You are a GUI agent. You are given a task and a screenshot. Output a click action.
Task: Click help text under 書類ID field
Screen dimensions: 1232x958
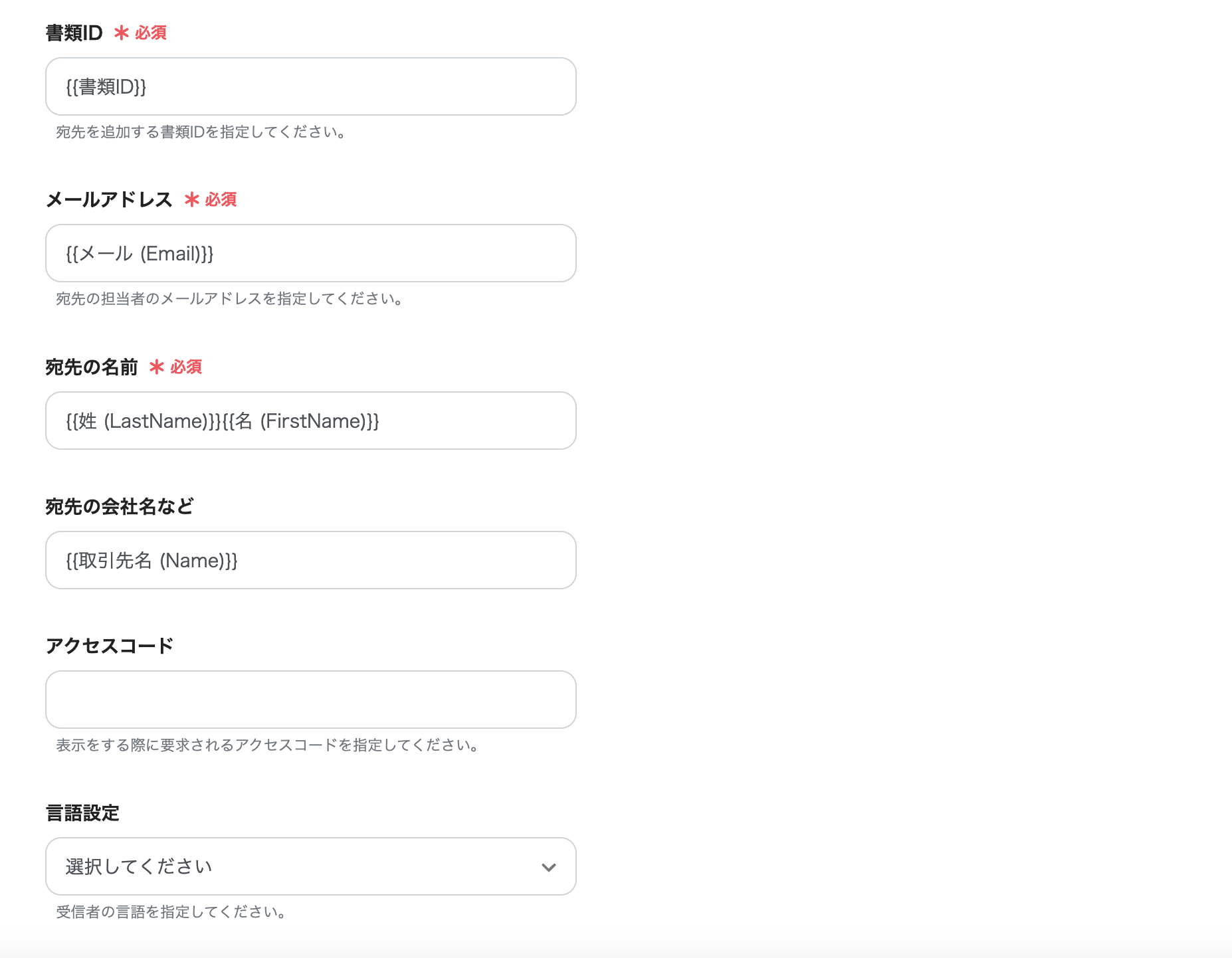point(200,132)
